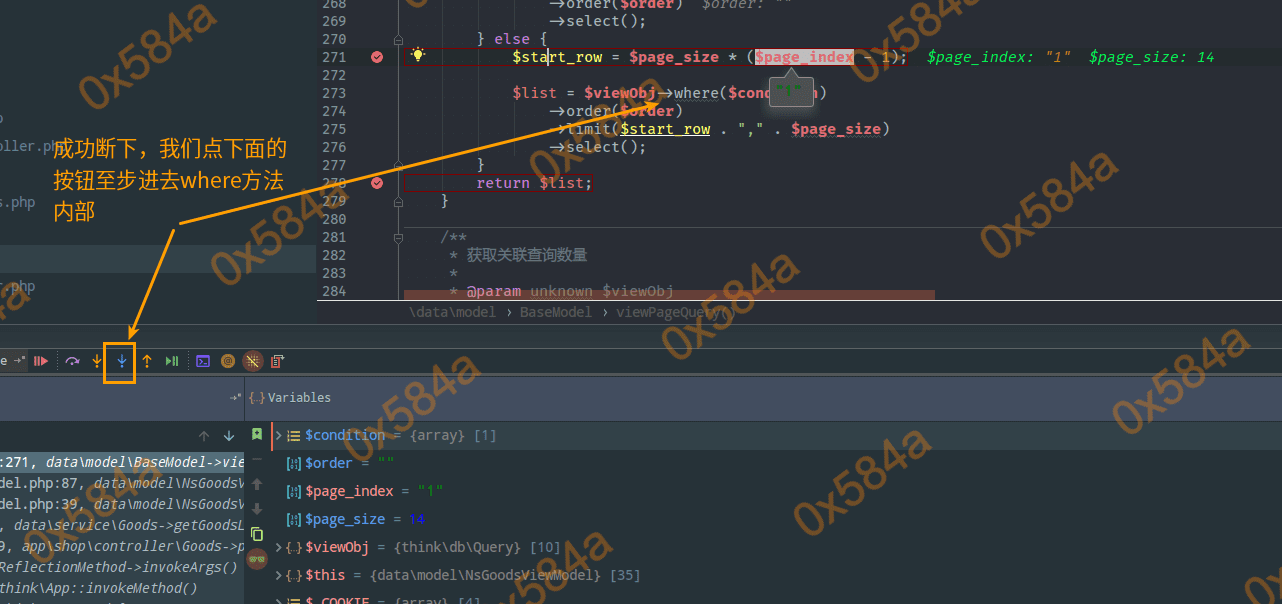
Task: Select the Variables panel tab
Action: click(298, 398)
